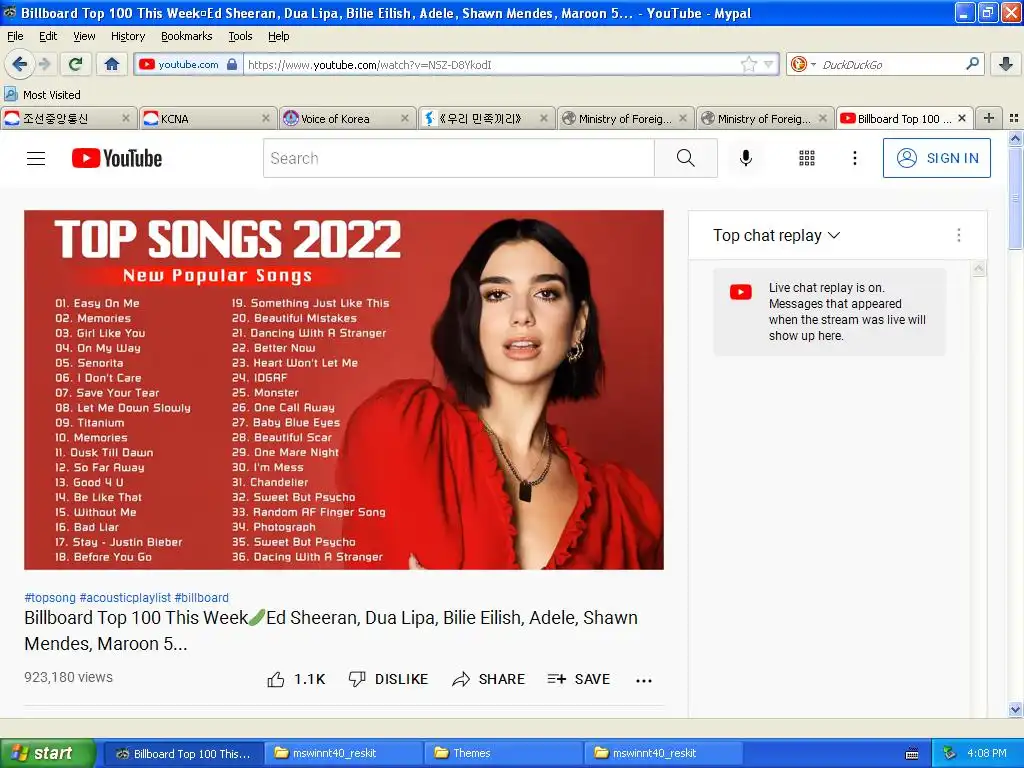Open the File menu
This screenshot has width=1024, height=768.
pos(14,36)
